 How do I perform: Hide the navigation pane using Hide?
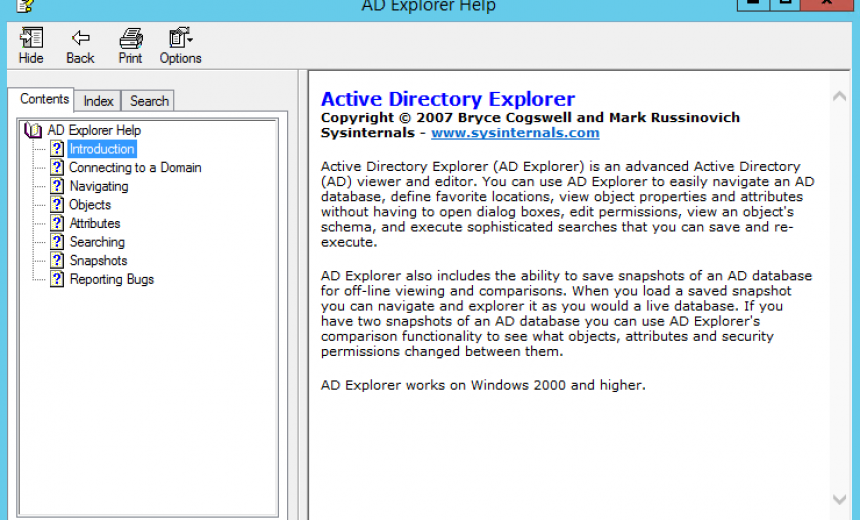31,46
